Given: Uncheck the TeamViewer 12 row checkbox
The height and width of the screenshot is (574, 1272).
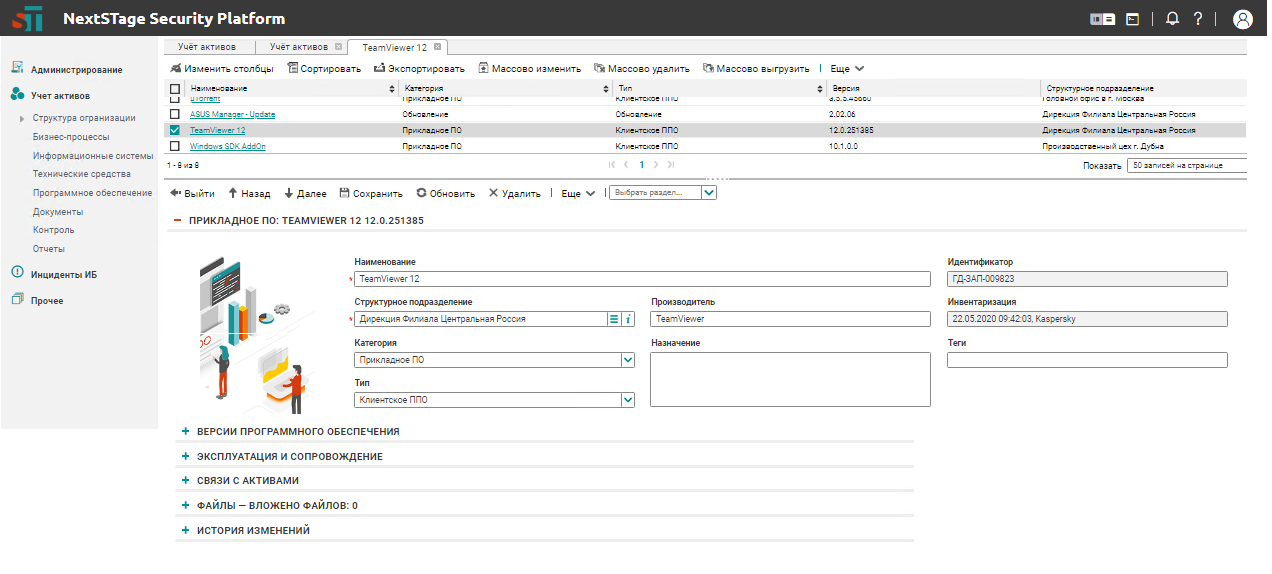Looking at the screenshot, I should (175, 130).
